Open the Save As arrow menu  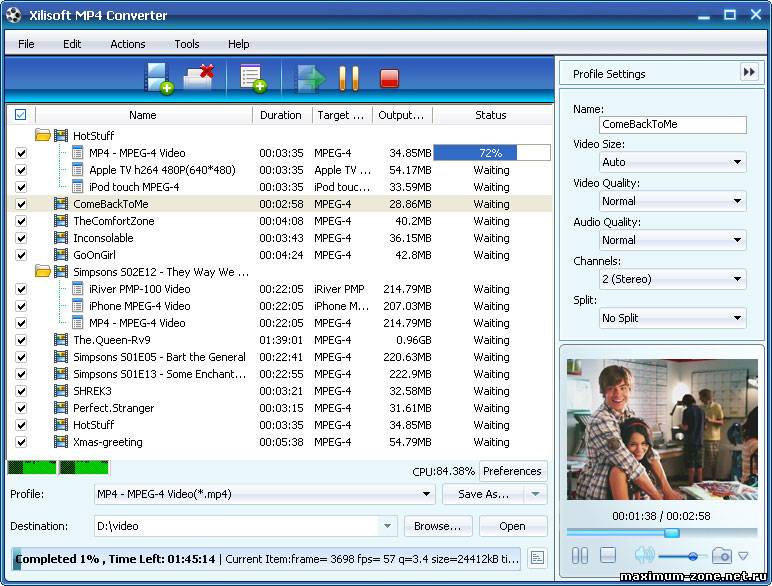(536, 494)
